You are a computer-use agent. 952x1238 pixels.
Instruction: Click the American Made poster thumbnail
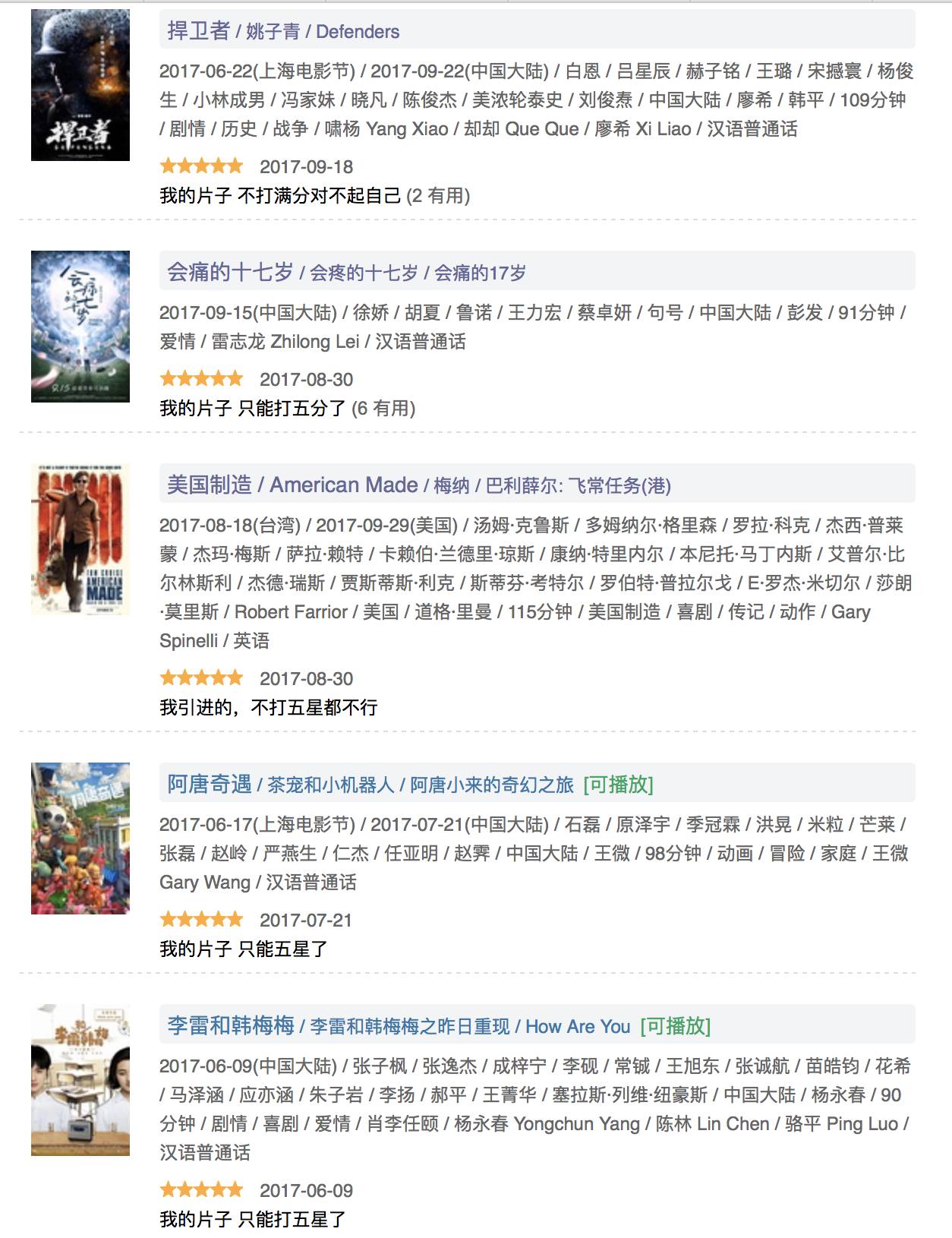point(80,539)
